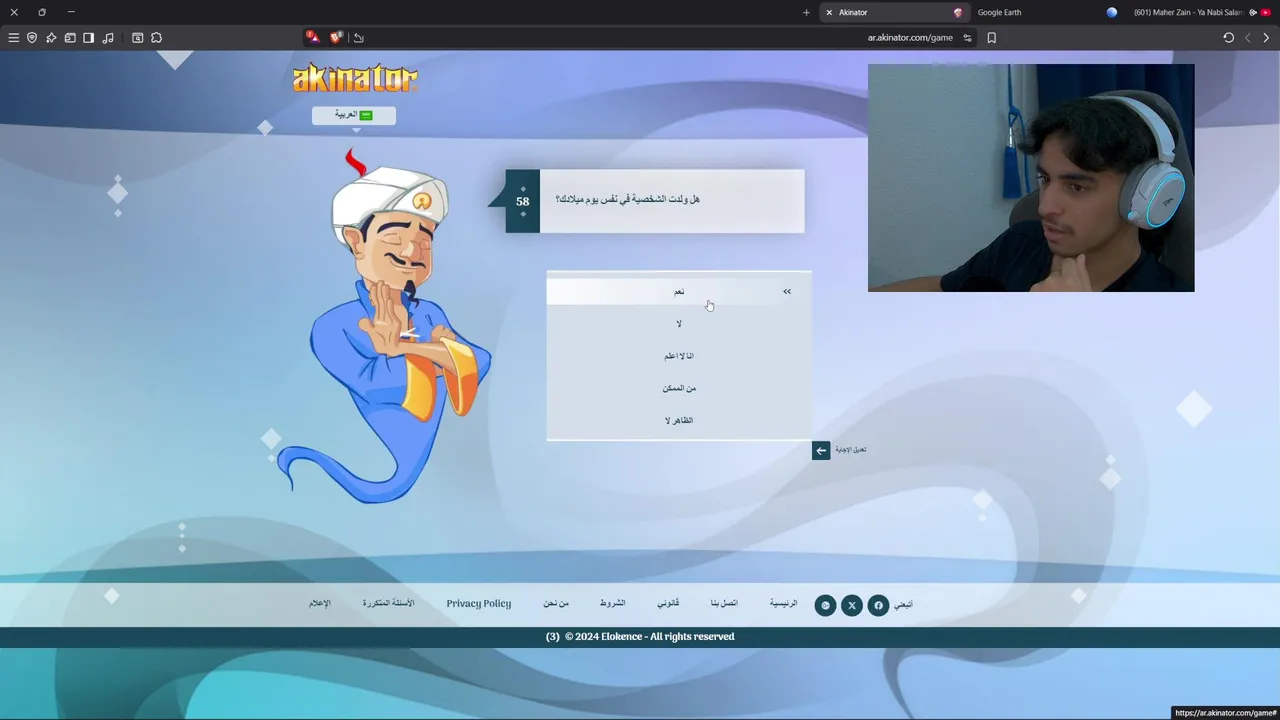Open the X social icon
Screen dimensions: 1280x720
click(852, 605)
